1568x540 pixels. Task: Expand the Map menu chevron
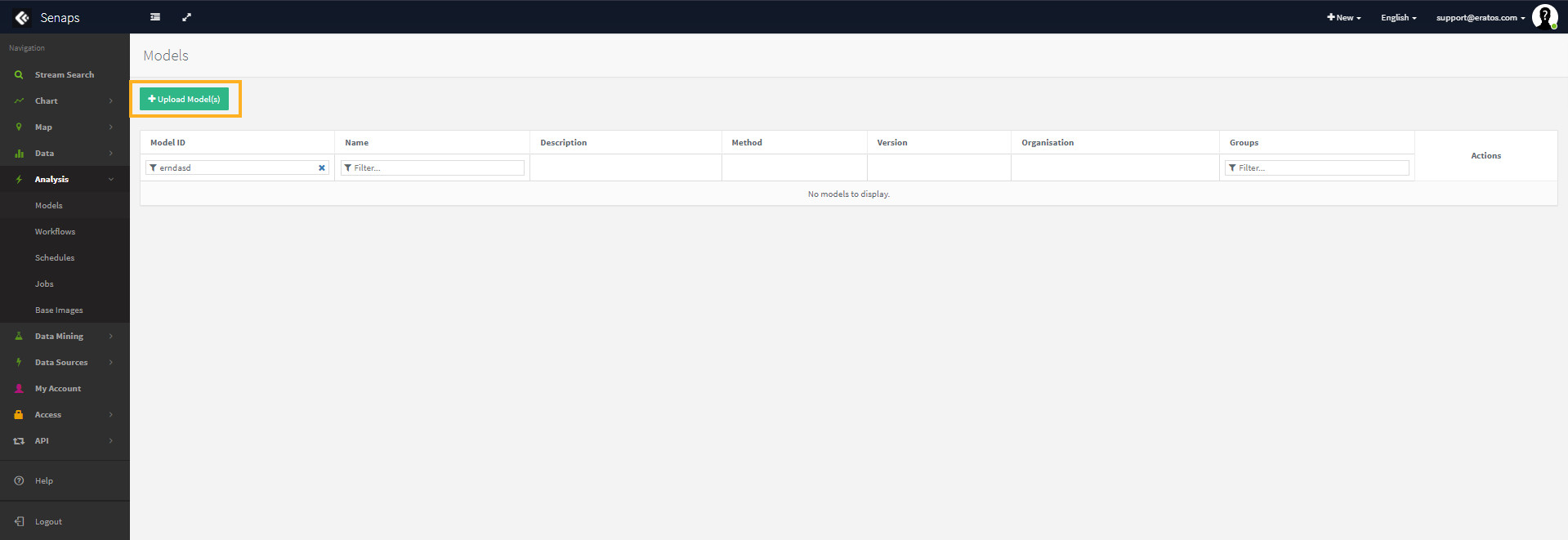coord(111,127)
